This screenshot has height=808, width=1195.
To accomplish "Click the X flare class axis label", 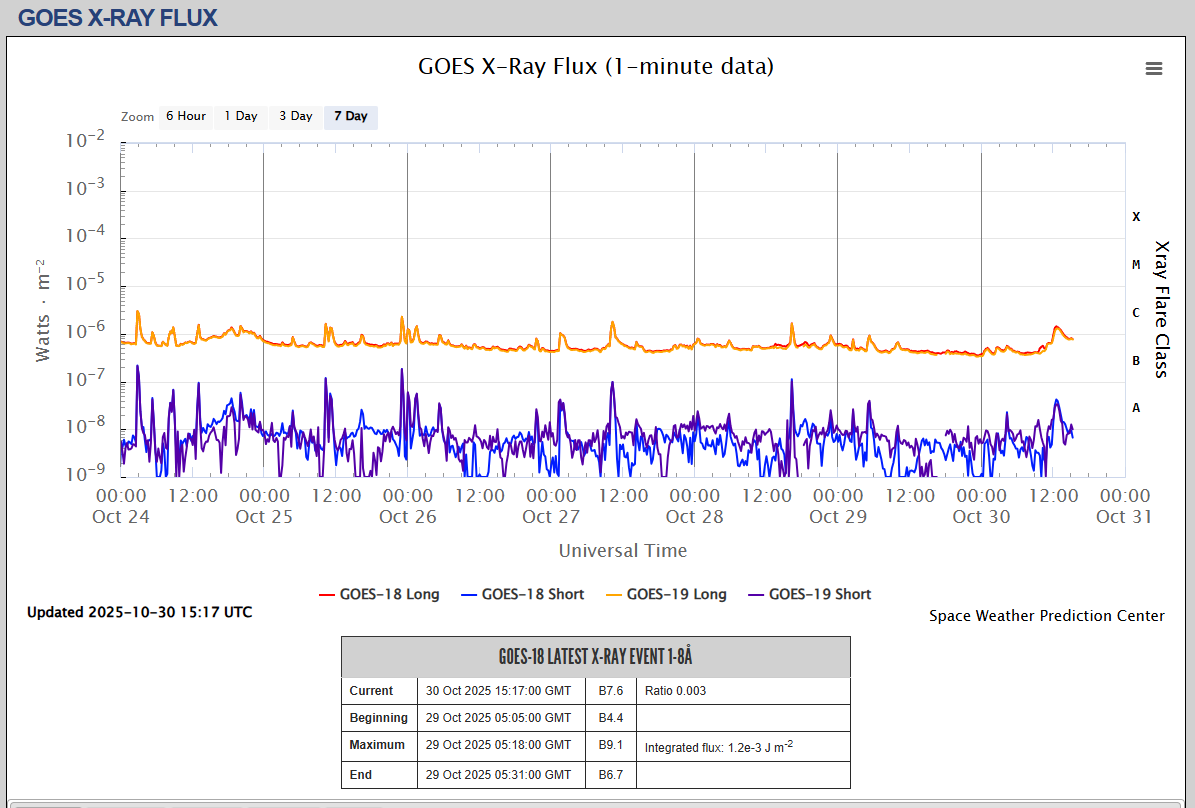I will (1135, 217).
